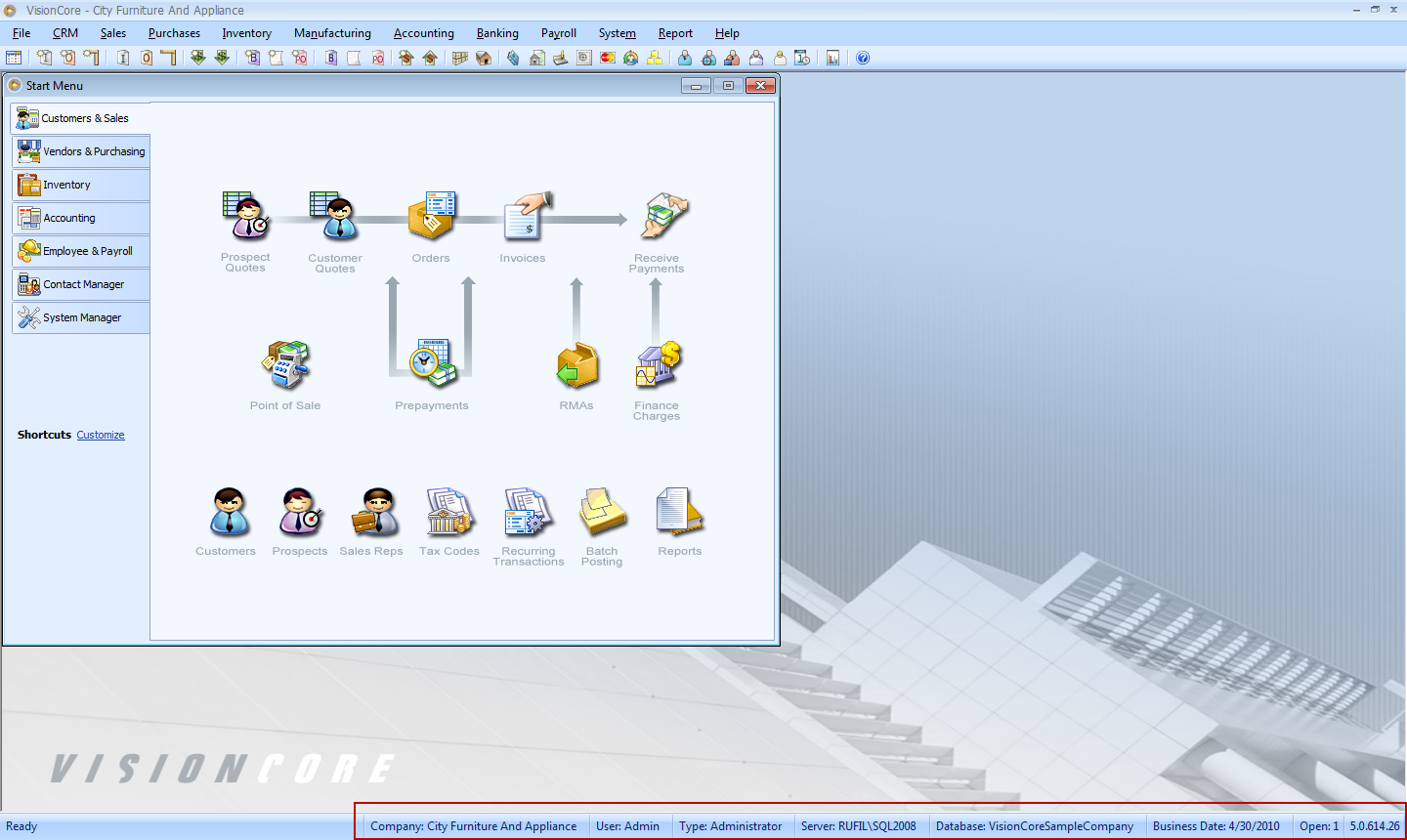Image resolution: width=1407 pixels, height=840 pixels.
Task: Open the Payroll menu
Action: pyautogui.click(x=559, y=33)
